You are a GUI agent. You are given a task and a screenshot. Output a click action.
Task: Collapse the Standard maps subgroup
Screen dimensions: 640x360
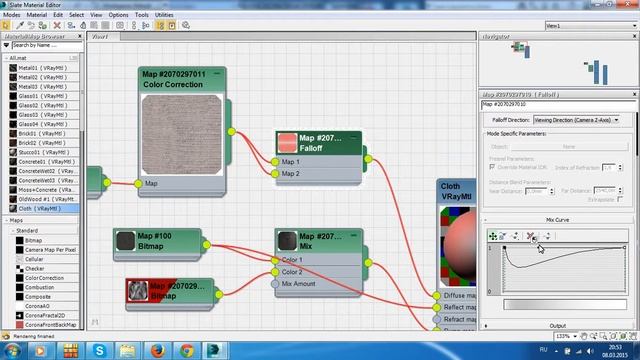click(12, 231)
